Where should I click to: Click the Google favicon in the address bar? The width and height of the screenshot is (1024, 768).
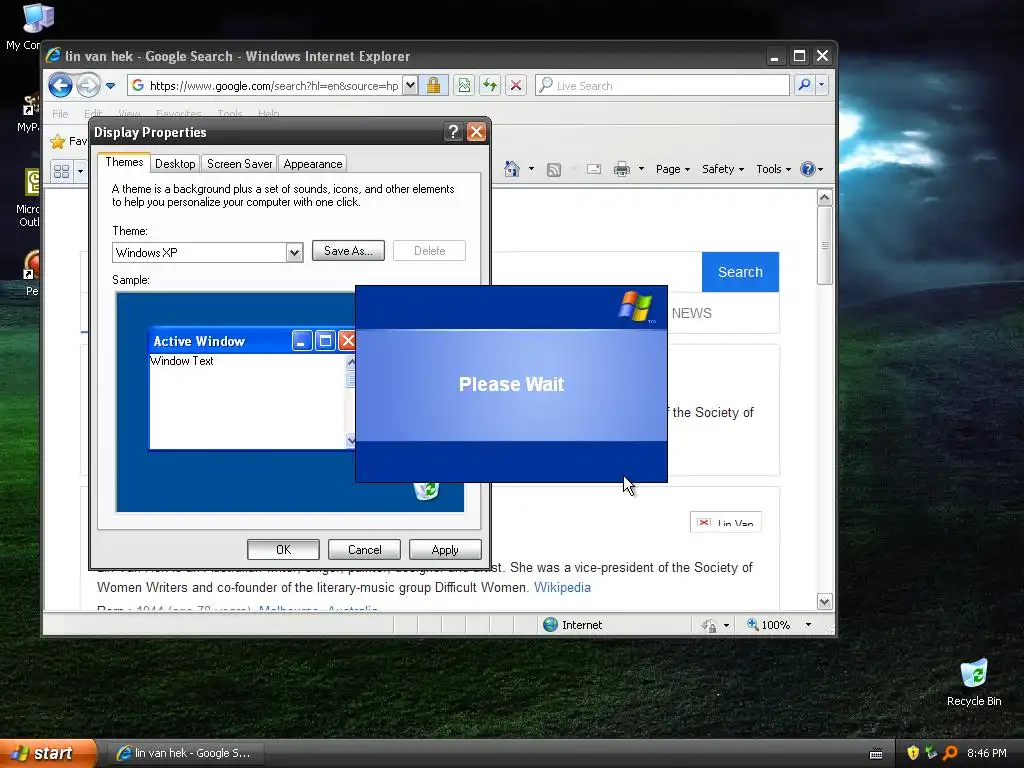(x=138, y=86)
